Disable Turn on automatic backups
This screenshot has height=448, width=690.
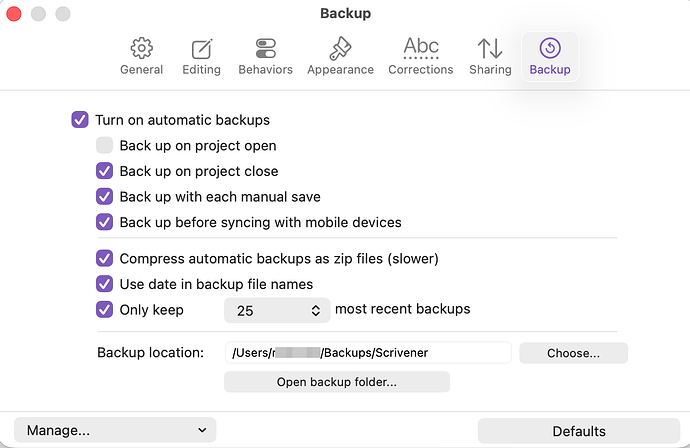point(80,120)
